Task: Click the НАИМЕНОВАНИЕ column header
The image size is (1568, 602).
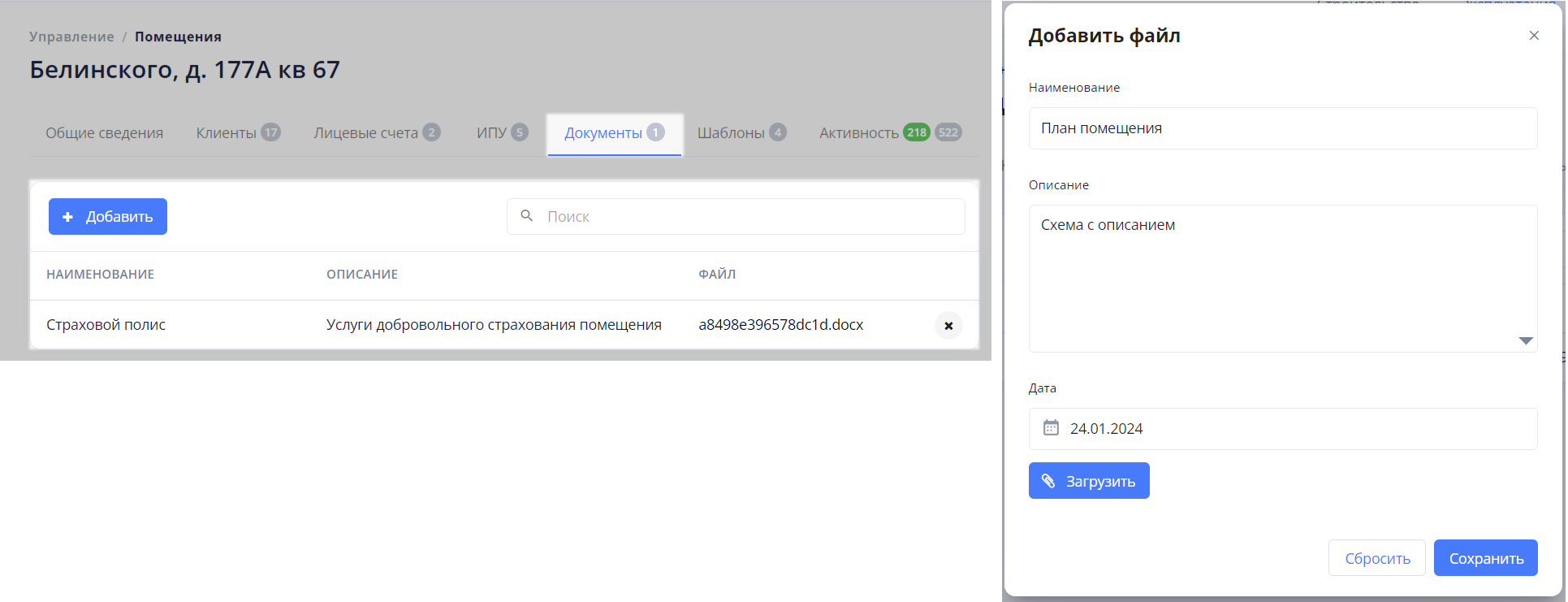Action: tap(100, 275)
